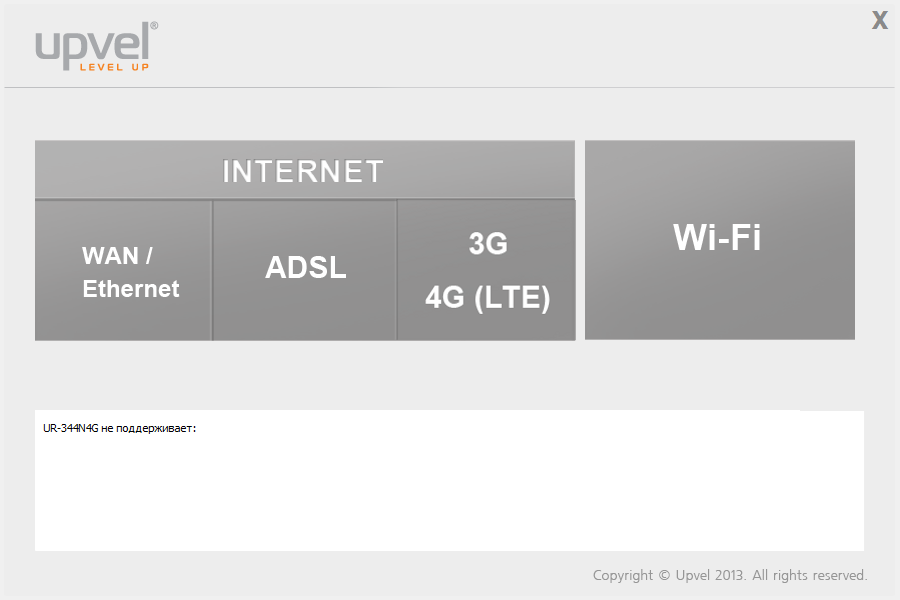The image size is (900, 600).
Task: Click the "Wi-Fi" text label
Action: click(717, 237)
